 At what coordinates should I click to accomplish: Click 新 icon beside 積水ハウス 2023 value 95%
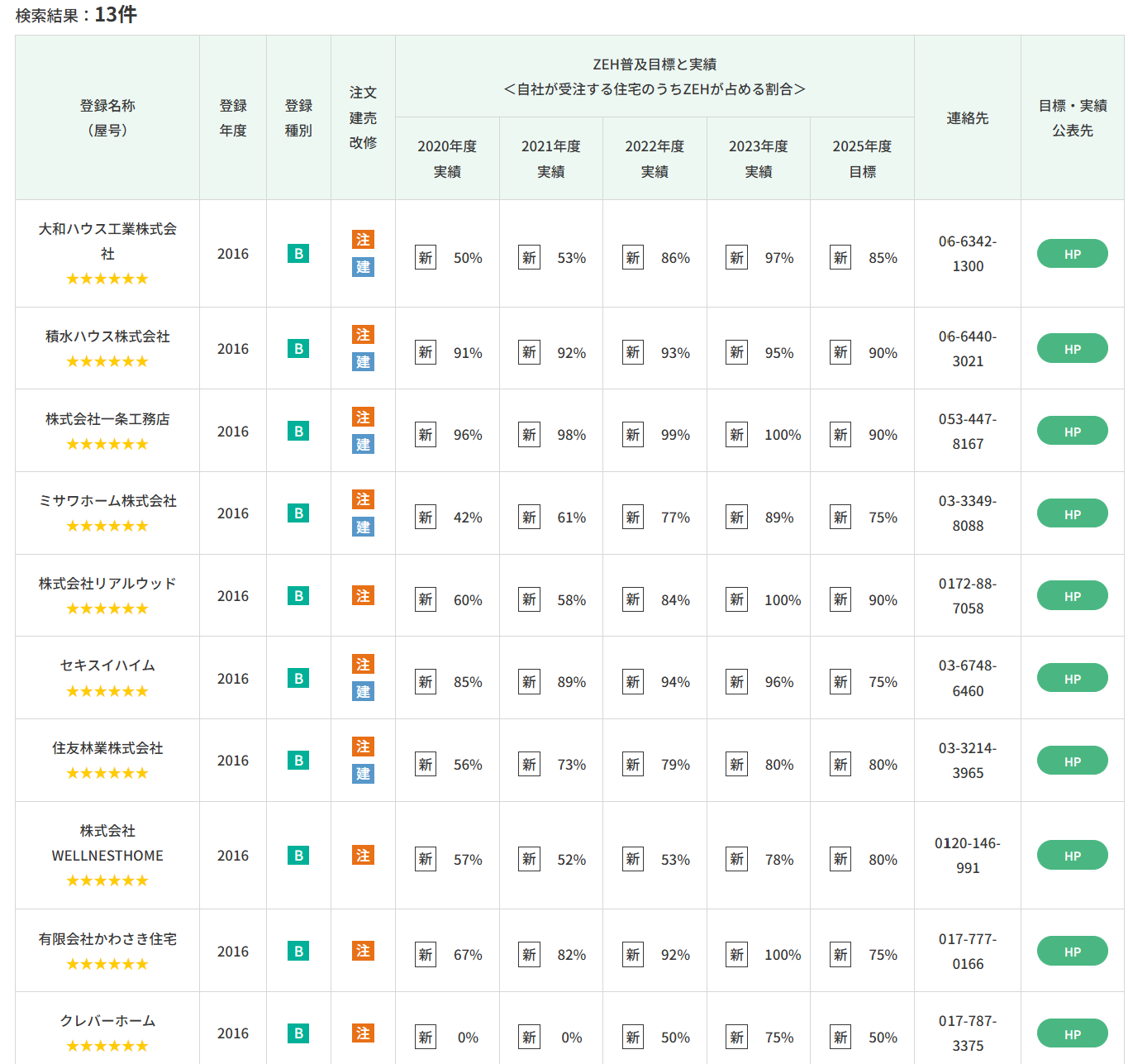tap(736, 353)
